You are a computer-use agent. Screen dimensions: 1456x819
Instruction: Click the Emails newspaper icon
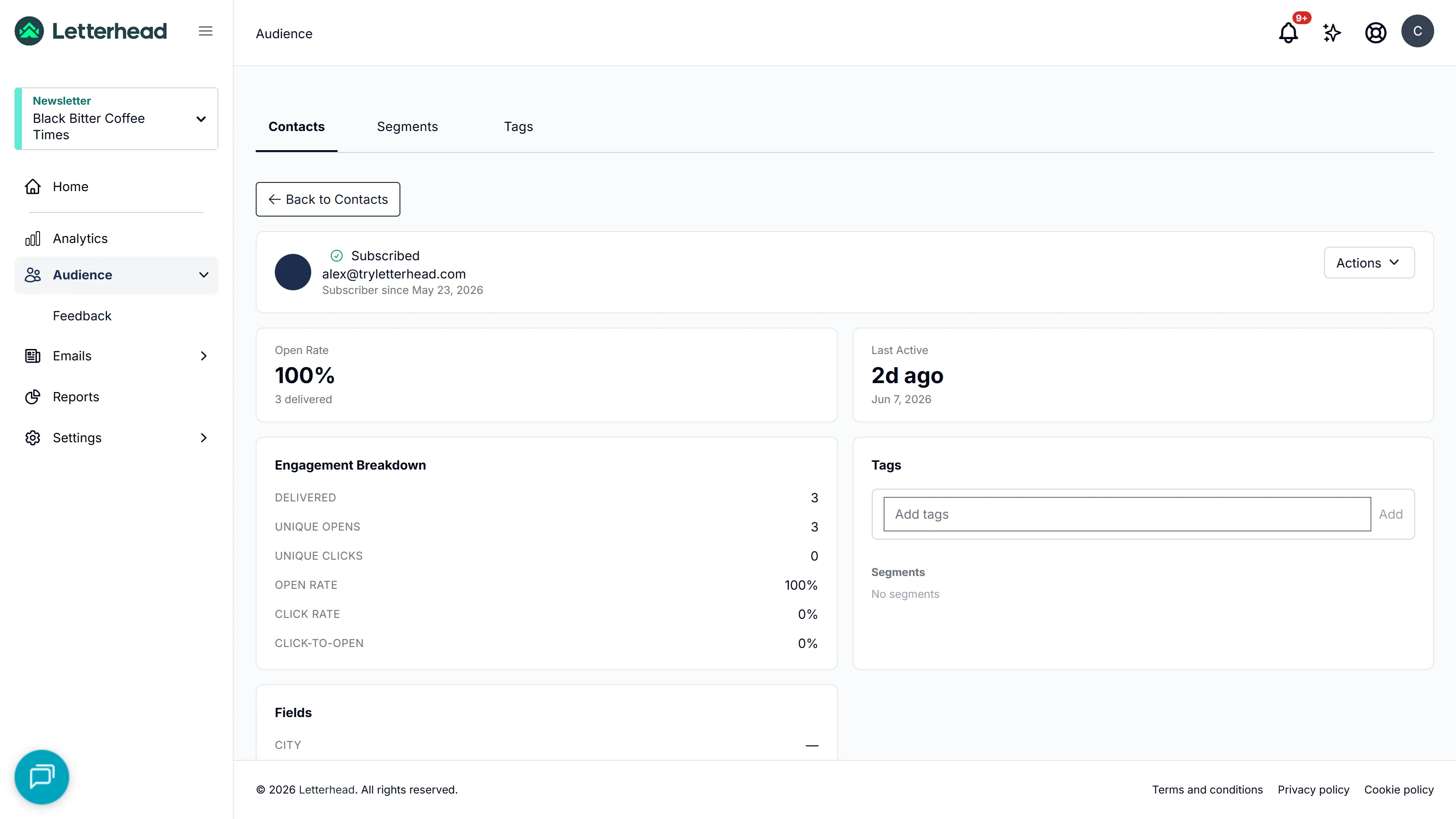tap(33, 356)
